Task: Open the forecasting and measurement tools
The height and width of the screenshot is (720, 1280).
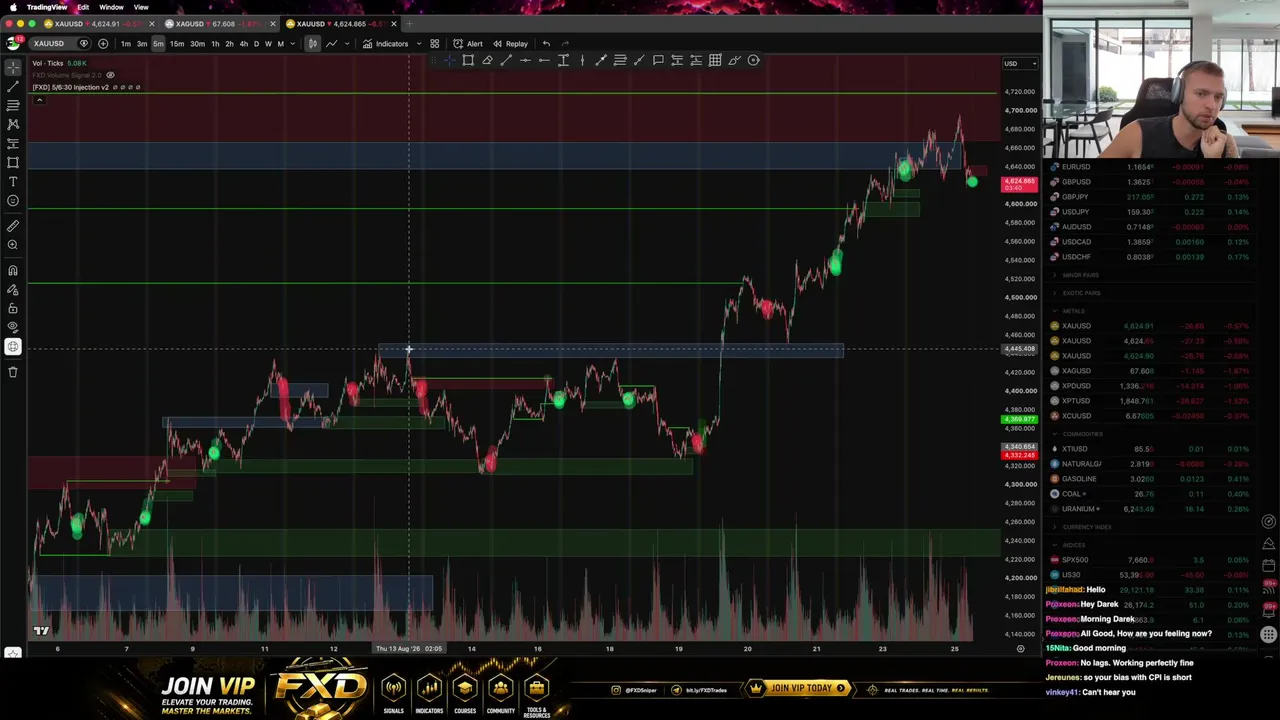Action: pos(13,143)
